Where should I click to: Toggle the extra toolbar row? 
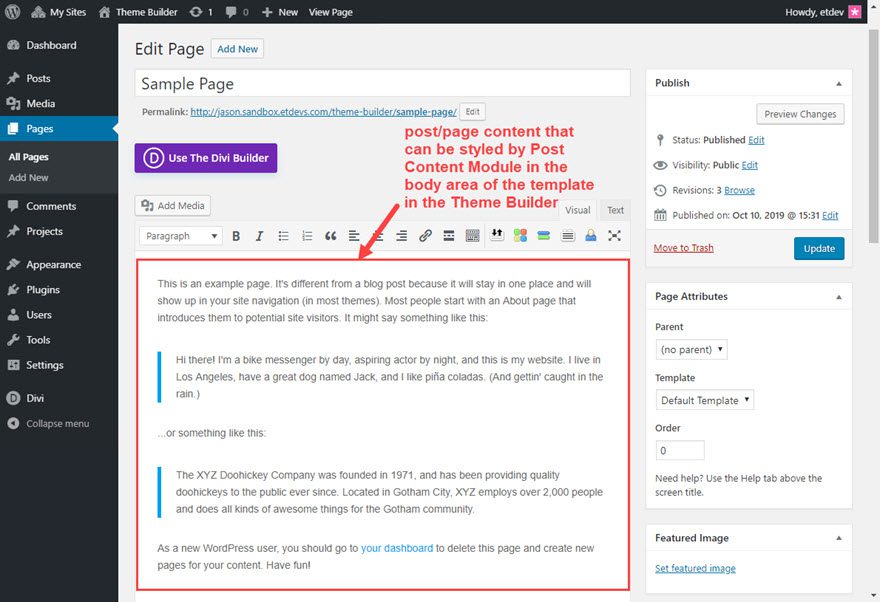(472, 236)
